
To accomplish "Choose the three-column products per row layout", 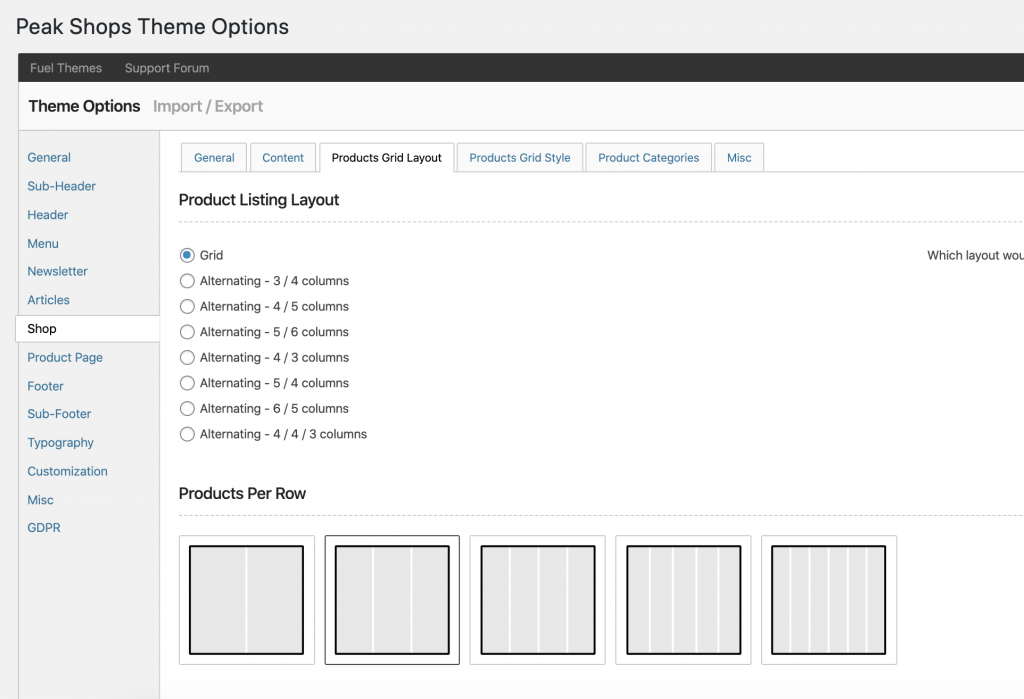I will [392, 600].
